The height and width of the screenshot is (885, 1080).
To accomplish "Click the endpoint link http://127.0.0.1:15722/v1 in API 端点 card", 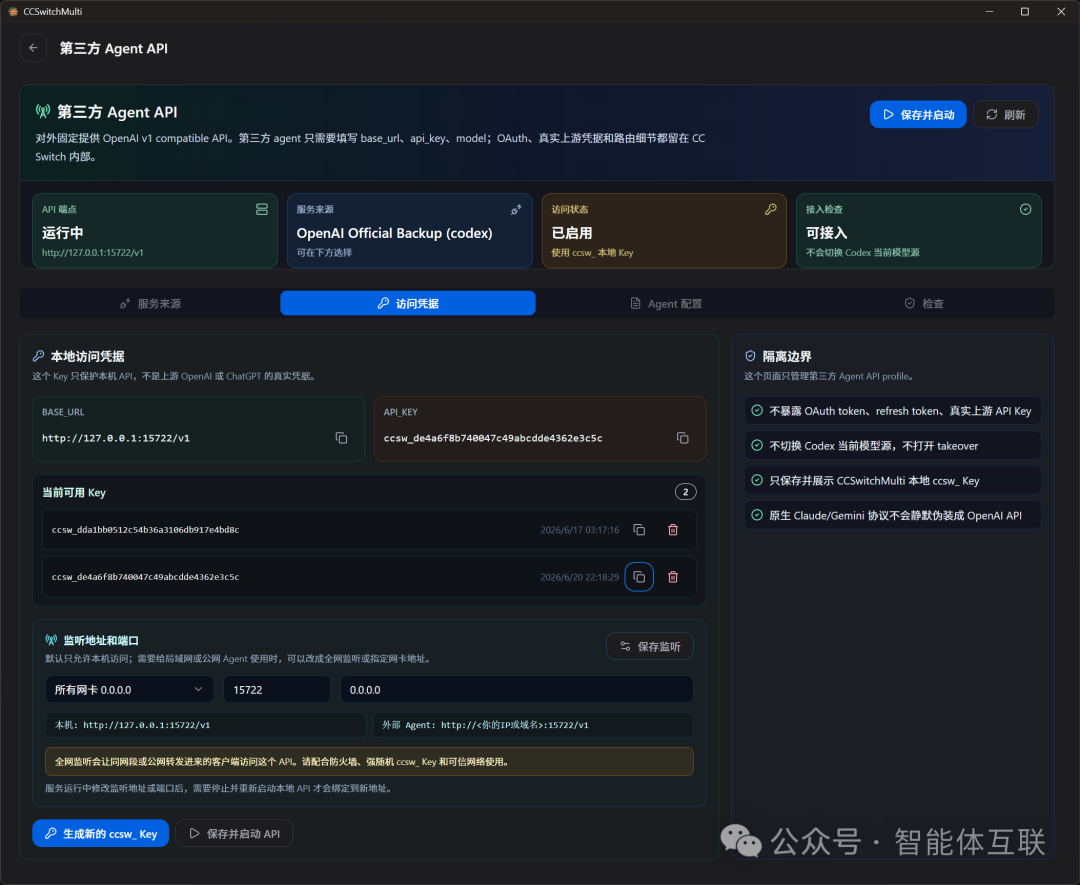I will coord(93,253).
